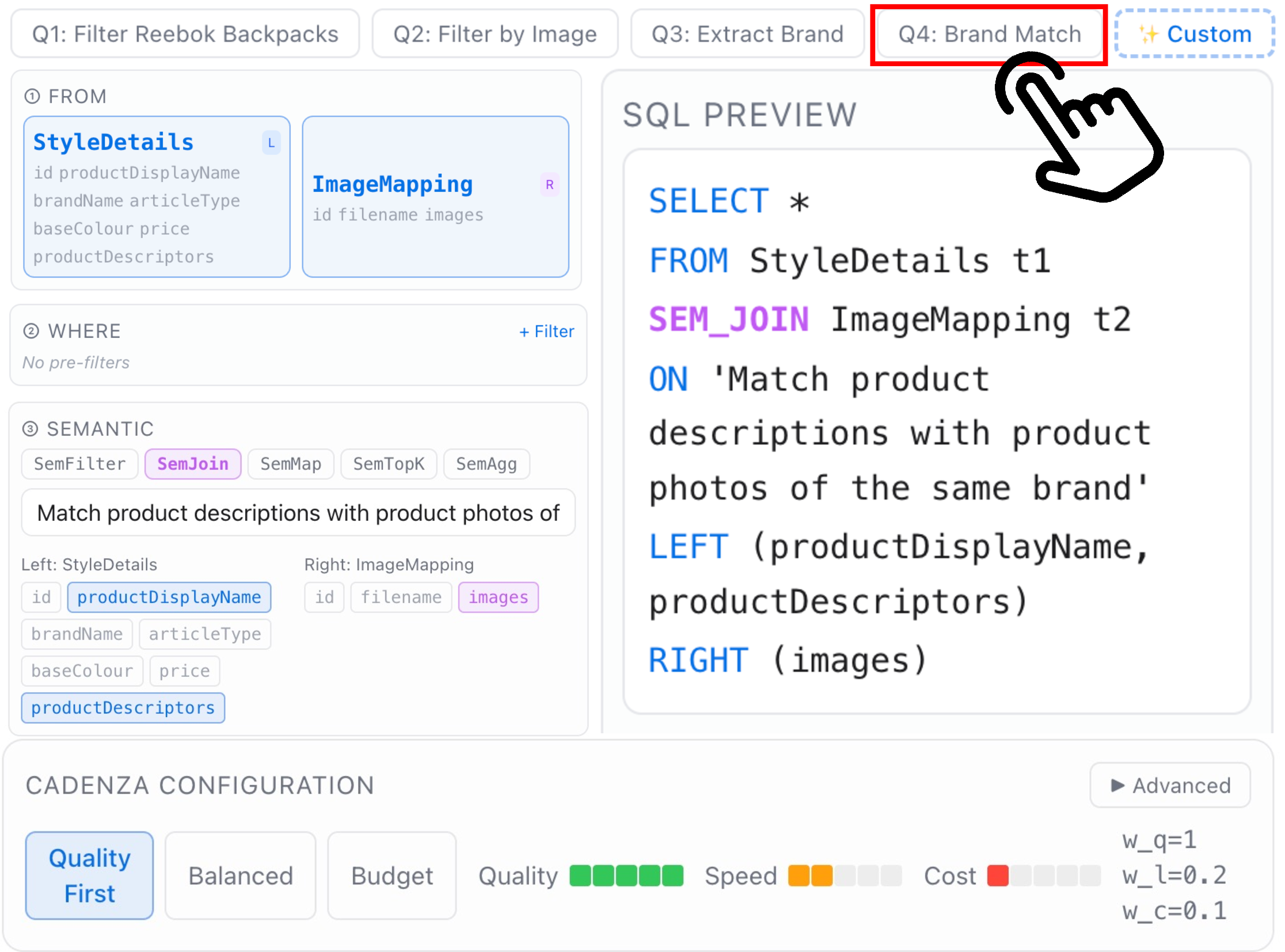Click the circled 1 icon beside FROM
The height and width of the screenshot is (952, 1285).
tap(32, 96)
